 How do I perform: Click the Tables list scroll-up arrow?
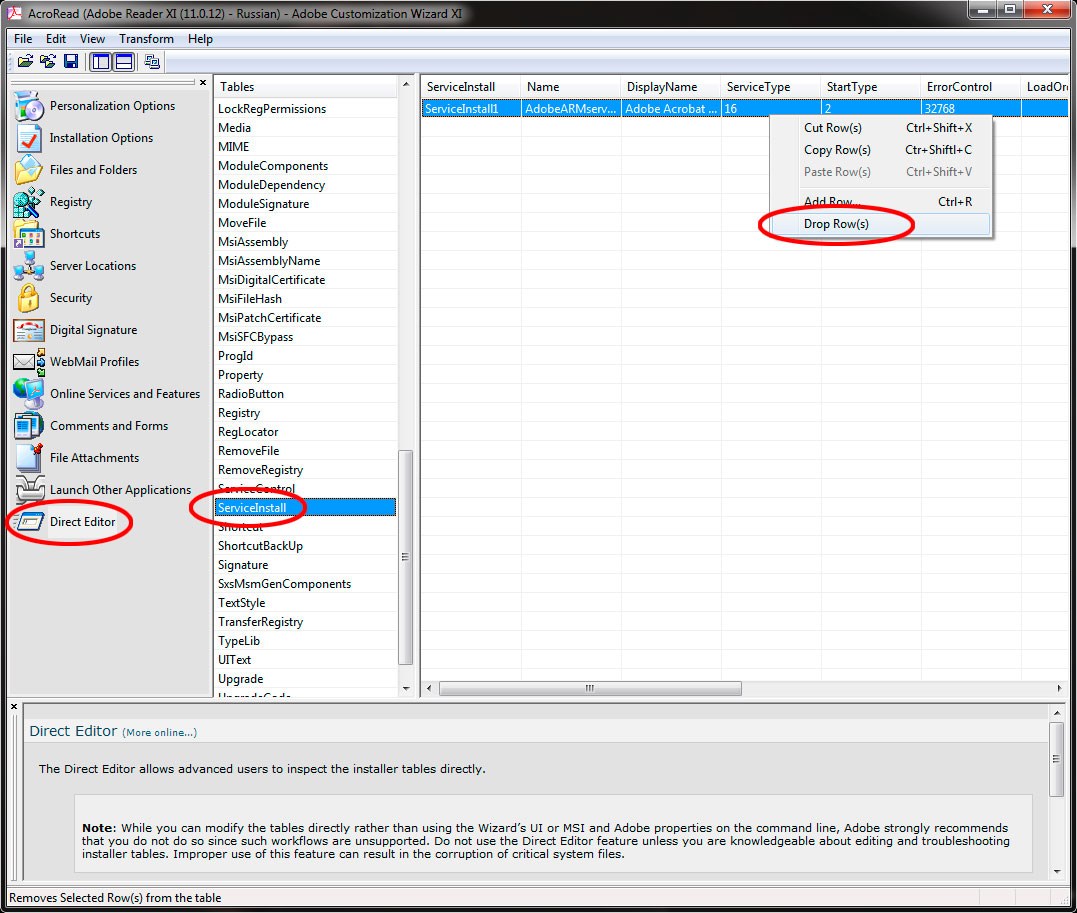tap(406, 84)
